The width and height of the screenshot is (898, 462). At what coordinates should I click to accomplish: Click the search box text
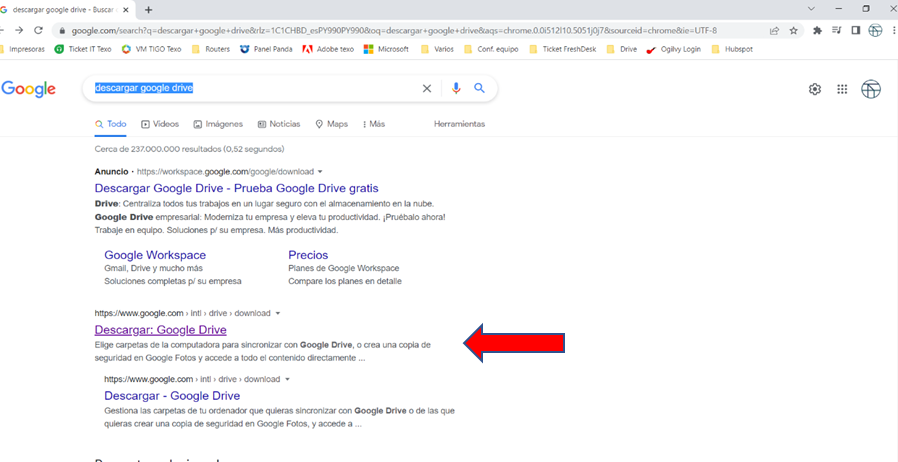[144, 88]
